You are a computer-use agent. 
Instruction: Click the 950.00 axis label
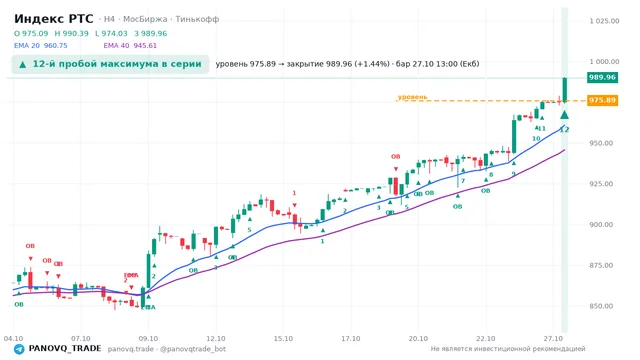pyautogui.click(x=601, y=143)
